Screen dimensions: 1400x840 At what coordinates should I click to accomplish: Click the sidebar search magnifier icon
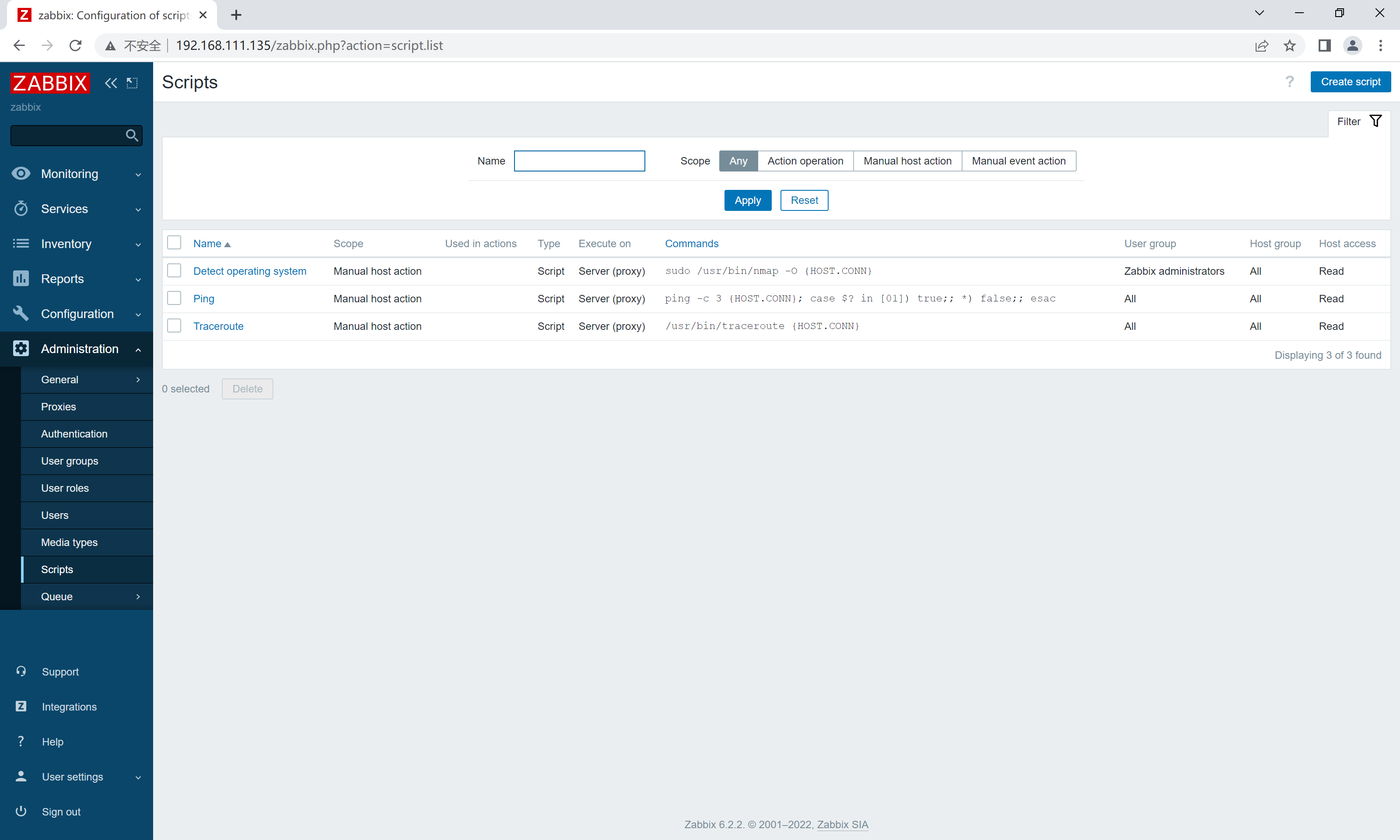click(132, 135)
